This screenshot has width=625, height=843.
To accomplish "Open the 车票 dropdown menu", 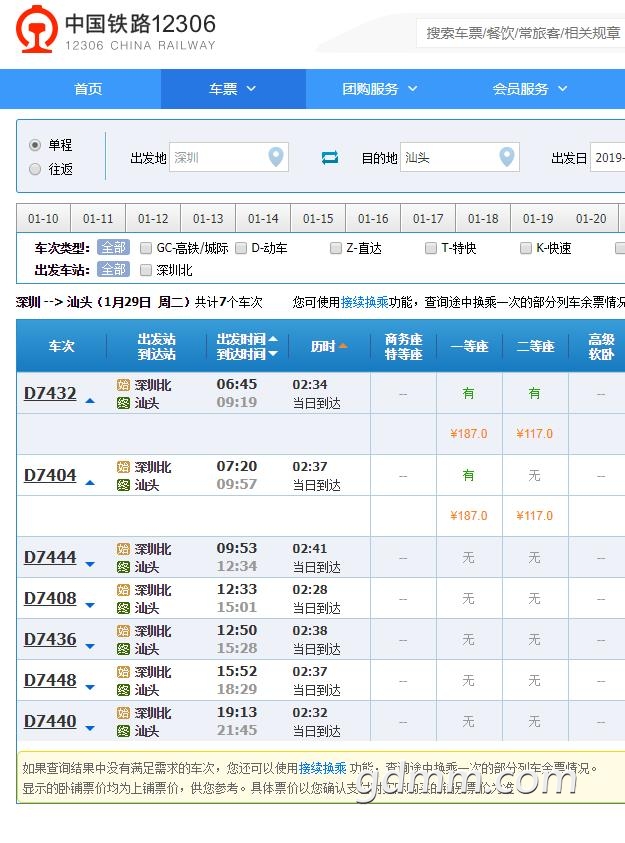I will pos(233,89).
